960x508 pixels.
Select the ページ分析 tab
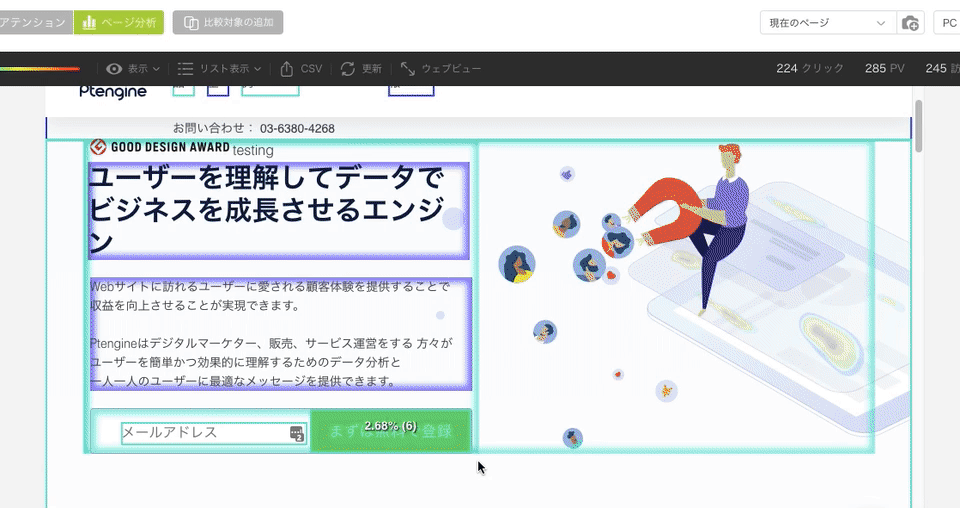[119, 23]
